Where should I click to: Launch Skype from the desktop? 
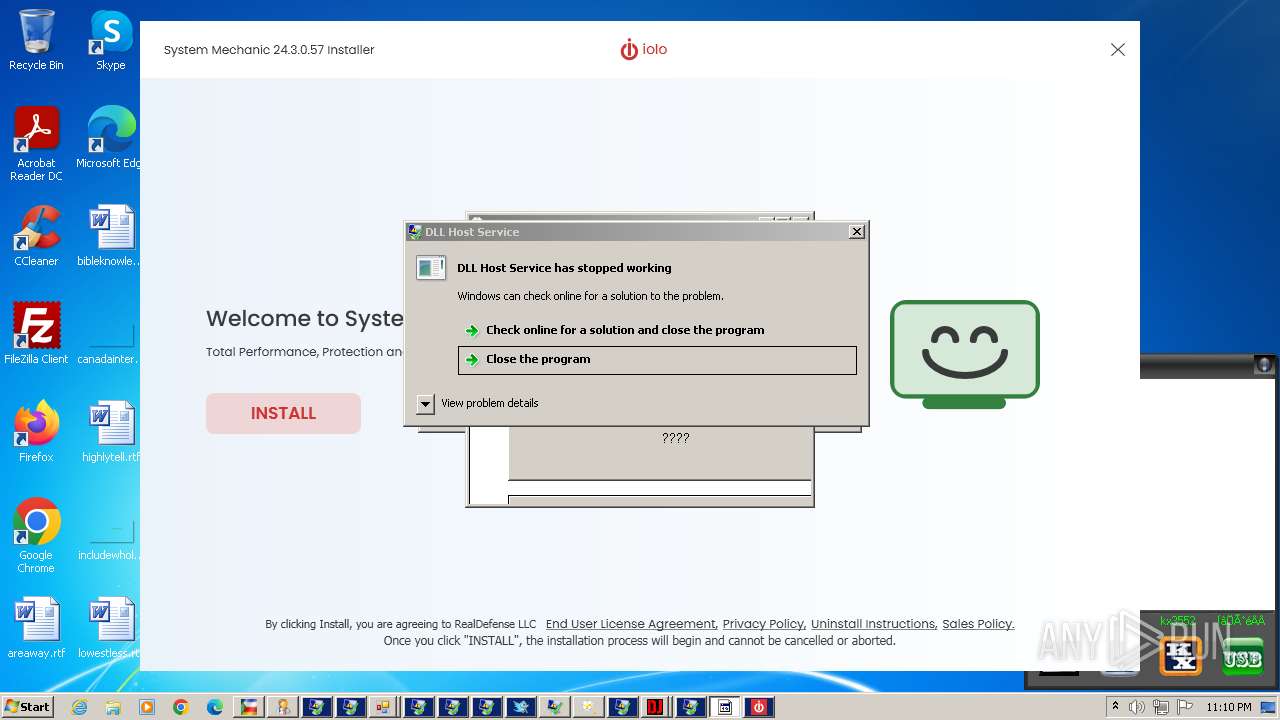[110, 40]
